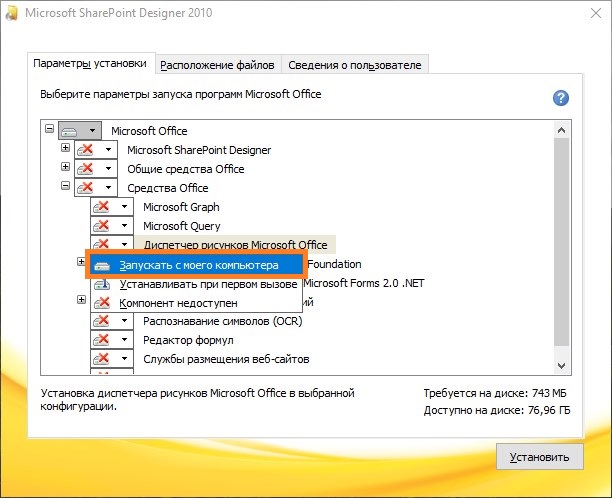Select Распознавание символов (OCR) item
This screenshot has height=498, width=612.
[x=222, y=321]
